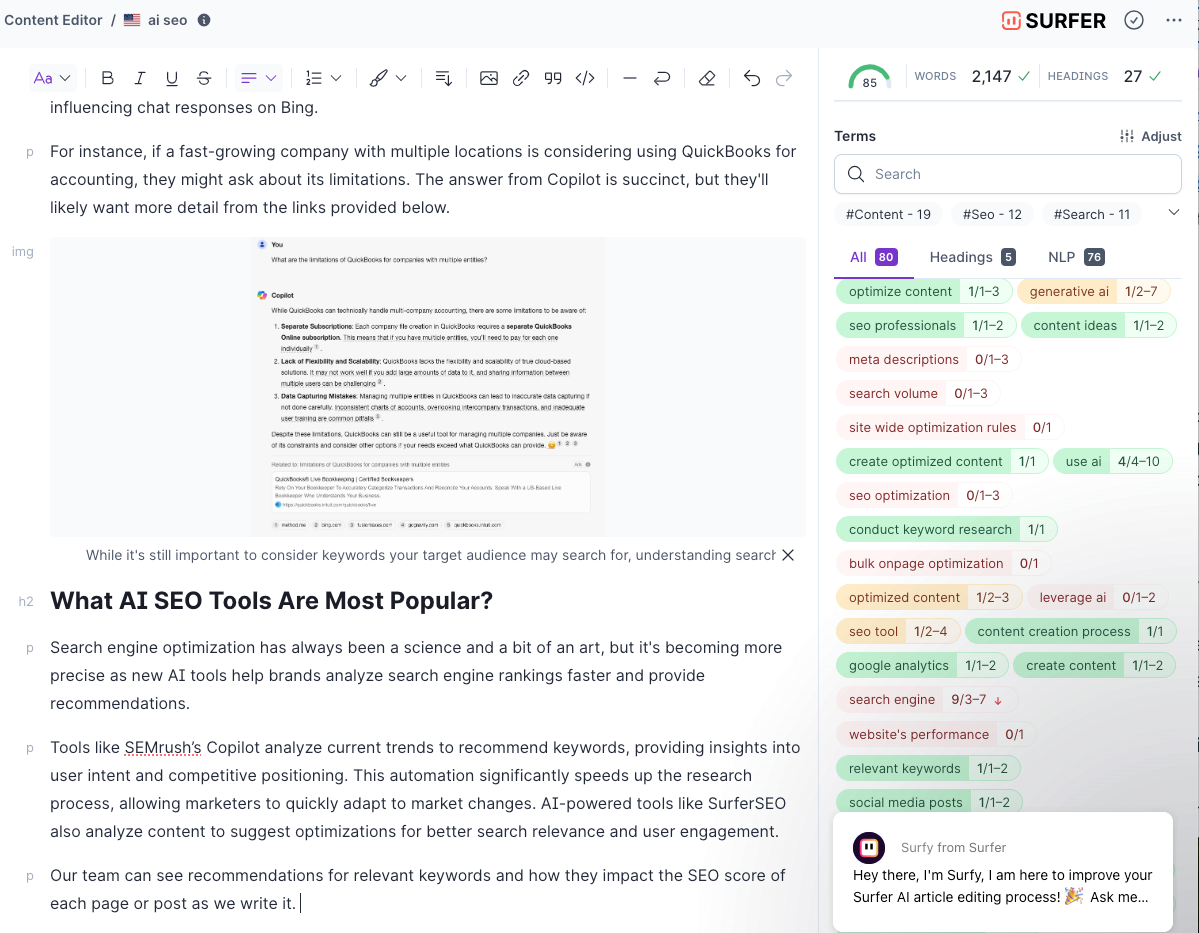Image resolution: width=1199 pixels, height=933 pixels.
Task: Toggle bold formatting in the toolbar
Action: (x=108, y=78)
